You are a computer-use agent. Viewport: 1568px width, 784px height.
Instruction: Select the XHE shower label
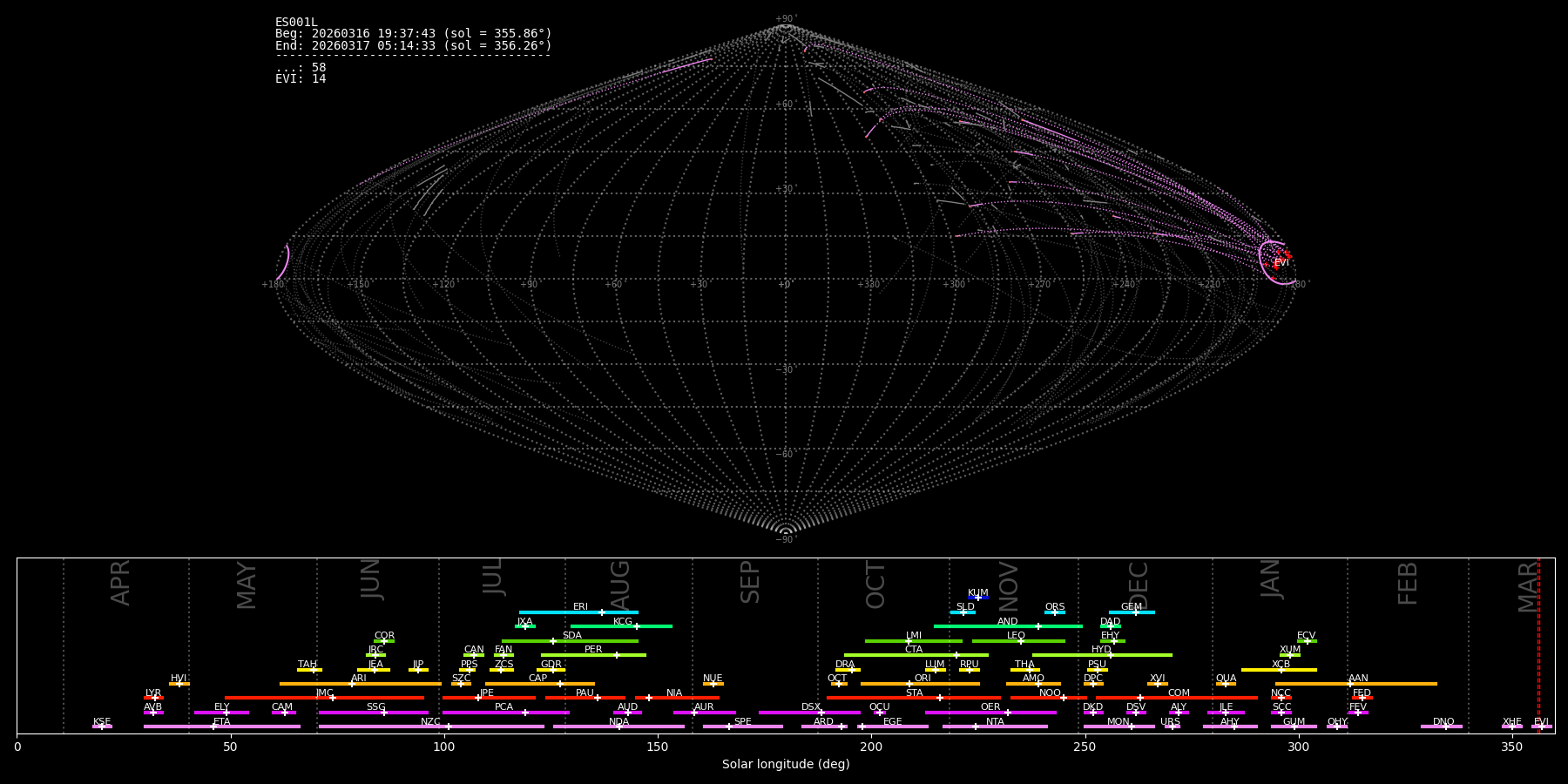(1512, 722)
